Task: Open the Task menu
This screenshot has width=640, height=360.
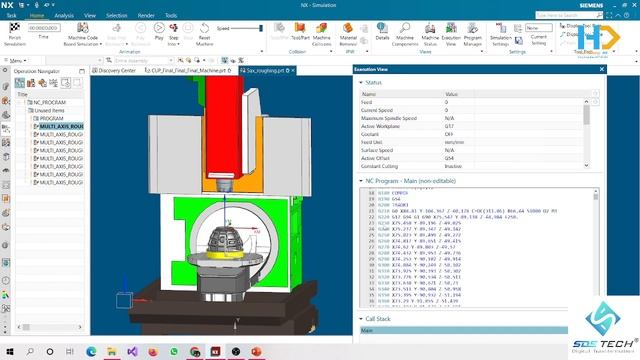Action: [11, 16]
